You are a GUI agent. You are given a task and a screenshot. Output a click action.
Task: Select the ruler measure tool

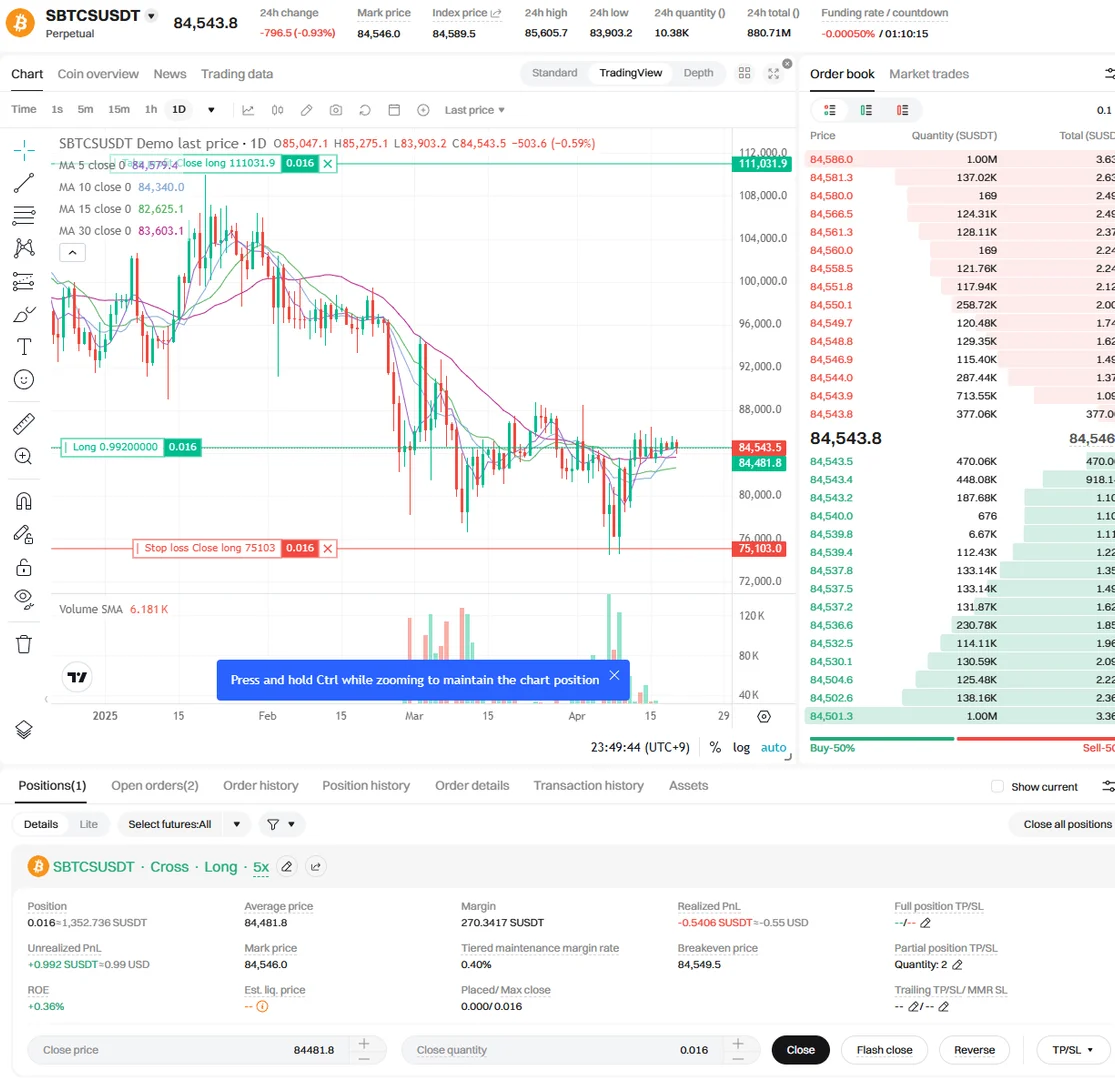[x=23, y=424]
